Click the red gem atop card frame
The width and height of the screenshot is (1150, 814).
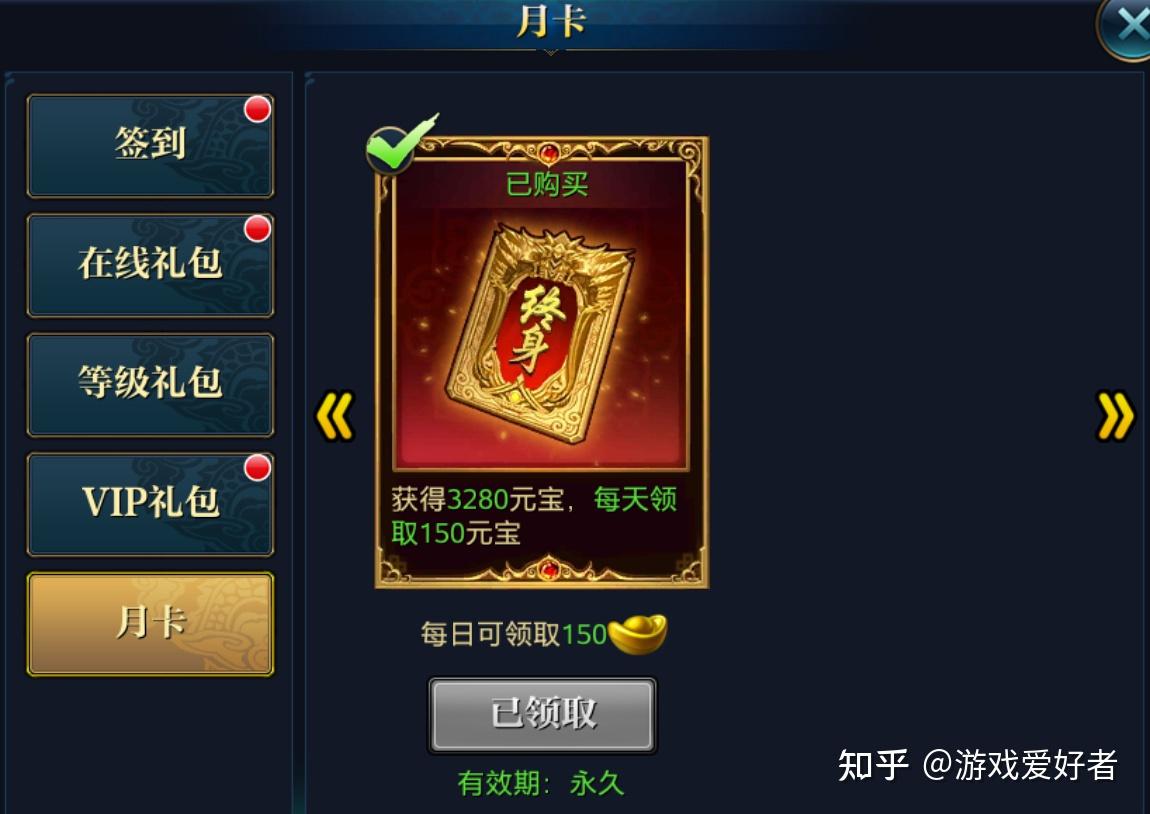pos(549,153)
